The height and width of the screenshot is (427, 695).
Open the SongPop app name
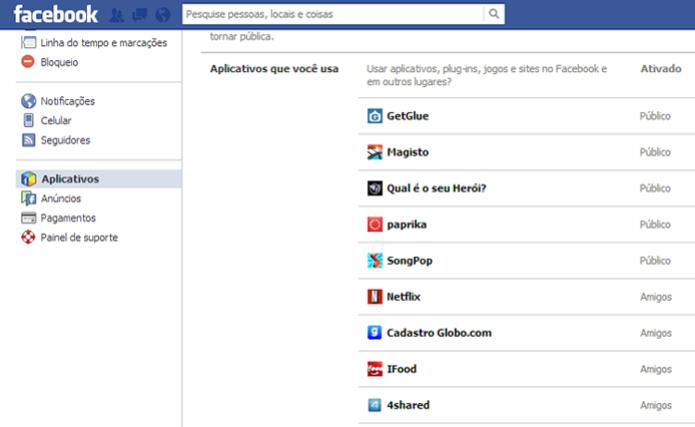click(x=410, y=261)
